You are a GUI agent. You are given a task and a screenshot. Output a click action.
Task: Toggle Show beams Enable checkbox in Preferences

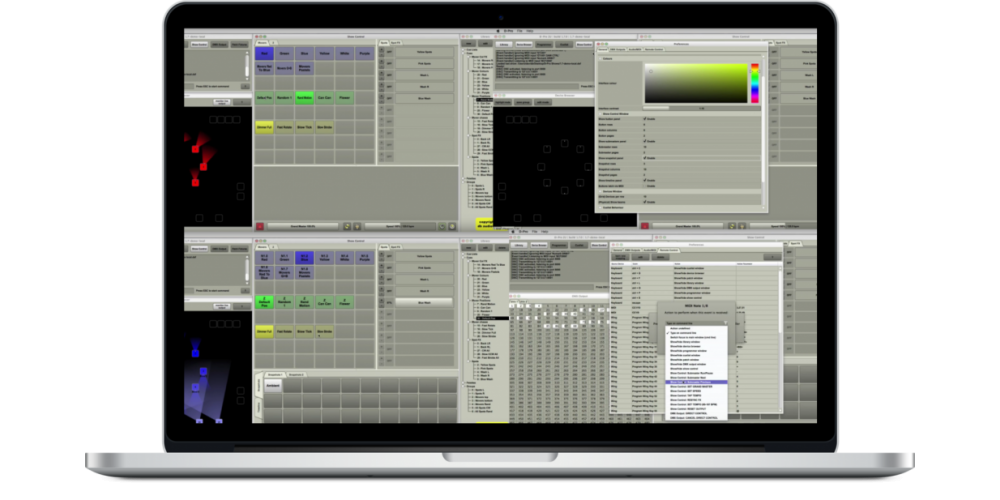(645, 202)
